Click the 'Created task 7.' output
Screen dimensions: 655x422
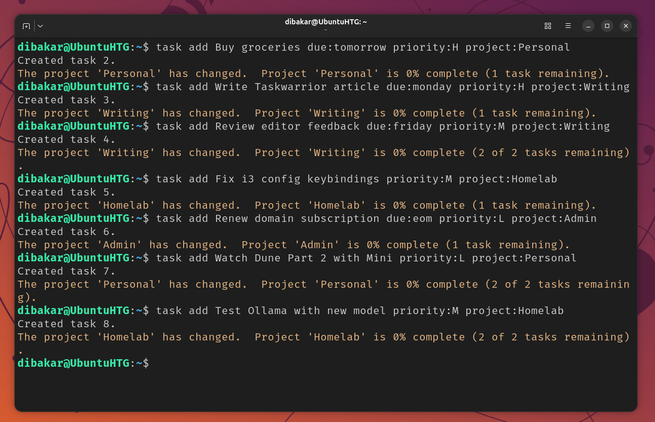click(66, 272)
